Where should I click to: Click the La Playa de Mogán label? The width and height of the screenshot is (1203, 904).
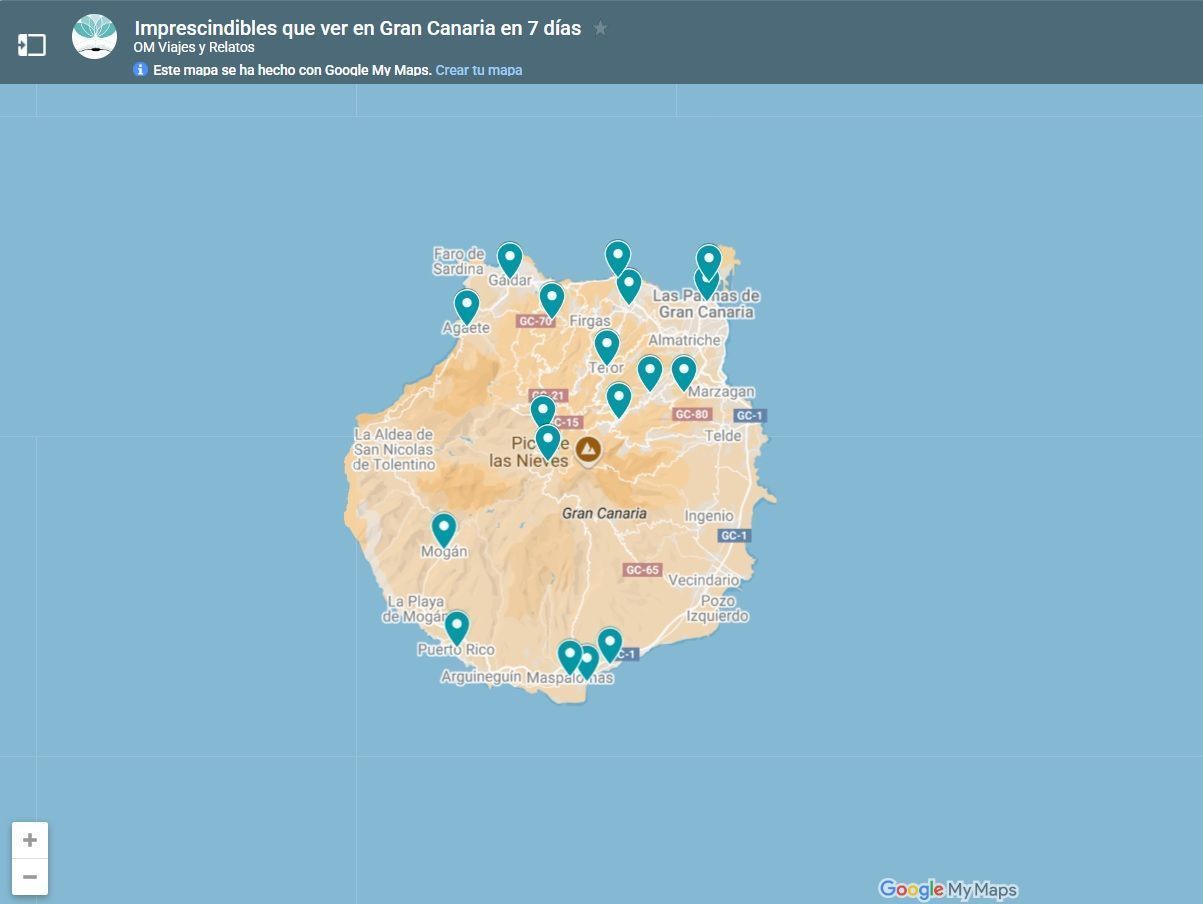pyautogui.click(x=417, y=609)
